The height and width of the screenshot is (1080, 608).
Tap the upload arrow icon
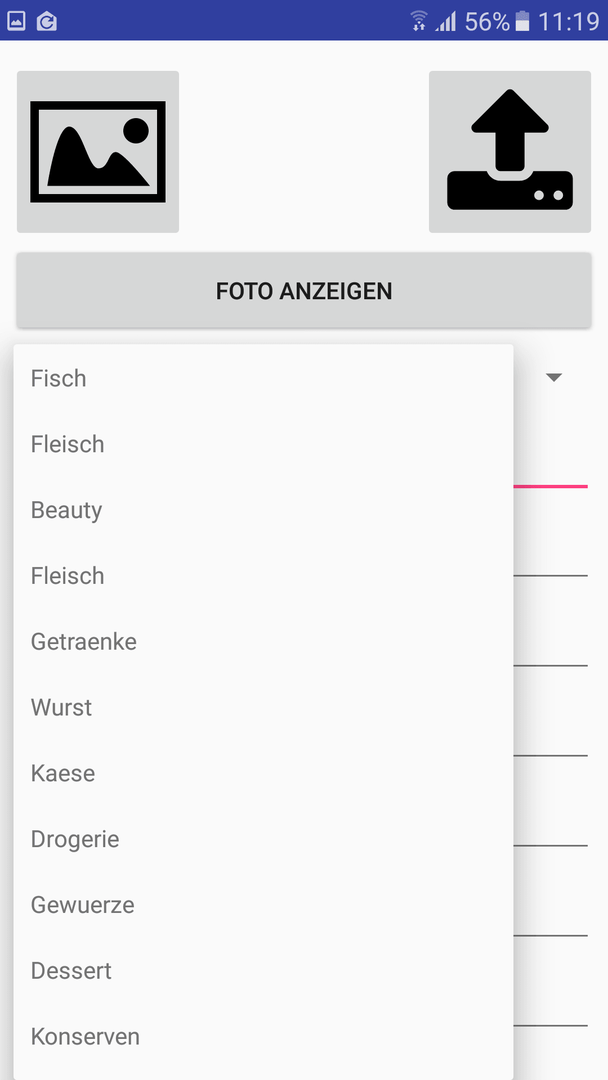click(510, 152)
